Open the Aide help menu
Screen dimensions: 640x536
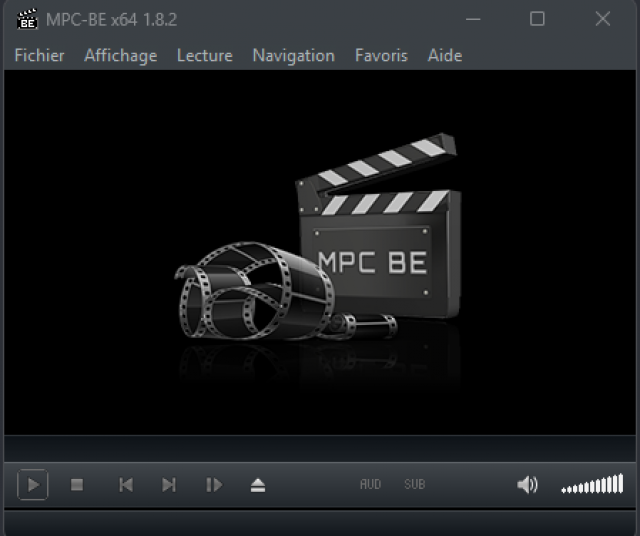(444, 56)
